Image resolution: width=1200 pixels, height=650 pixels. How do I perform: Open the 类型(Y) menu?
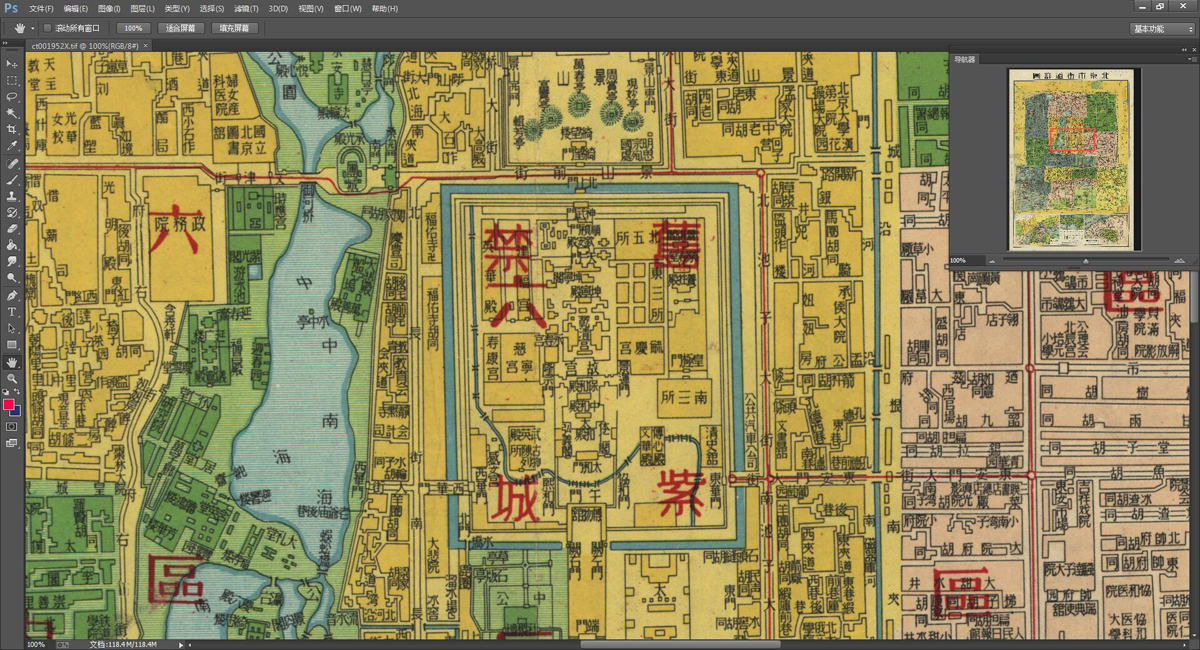click(177, 8)
